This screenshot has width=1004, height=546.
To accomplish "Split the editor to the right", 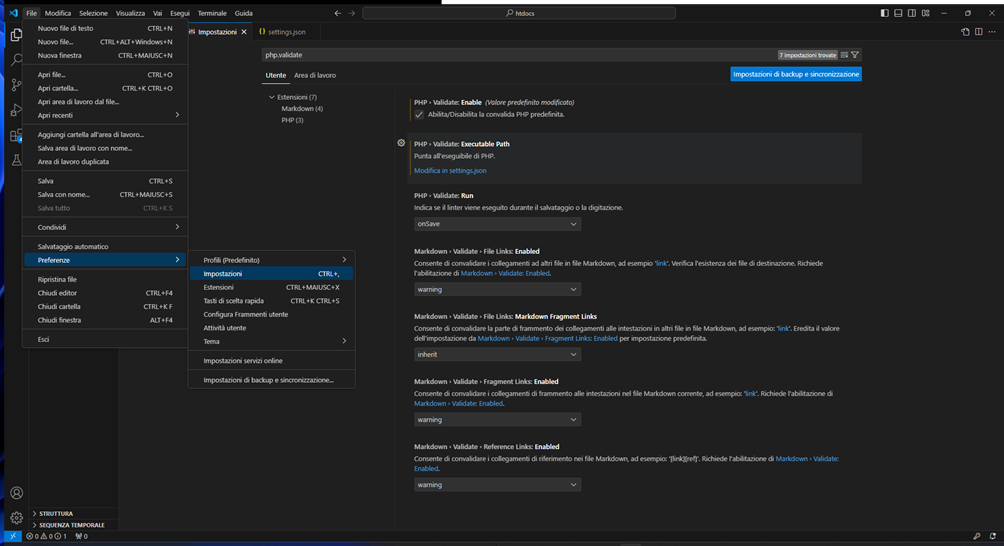I will pos(978,31).
